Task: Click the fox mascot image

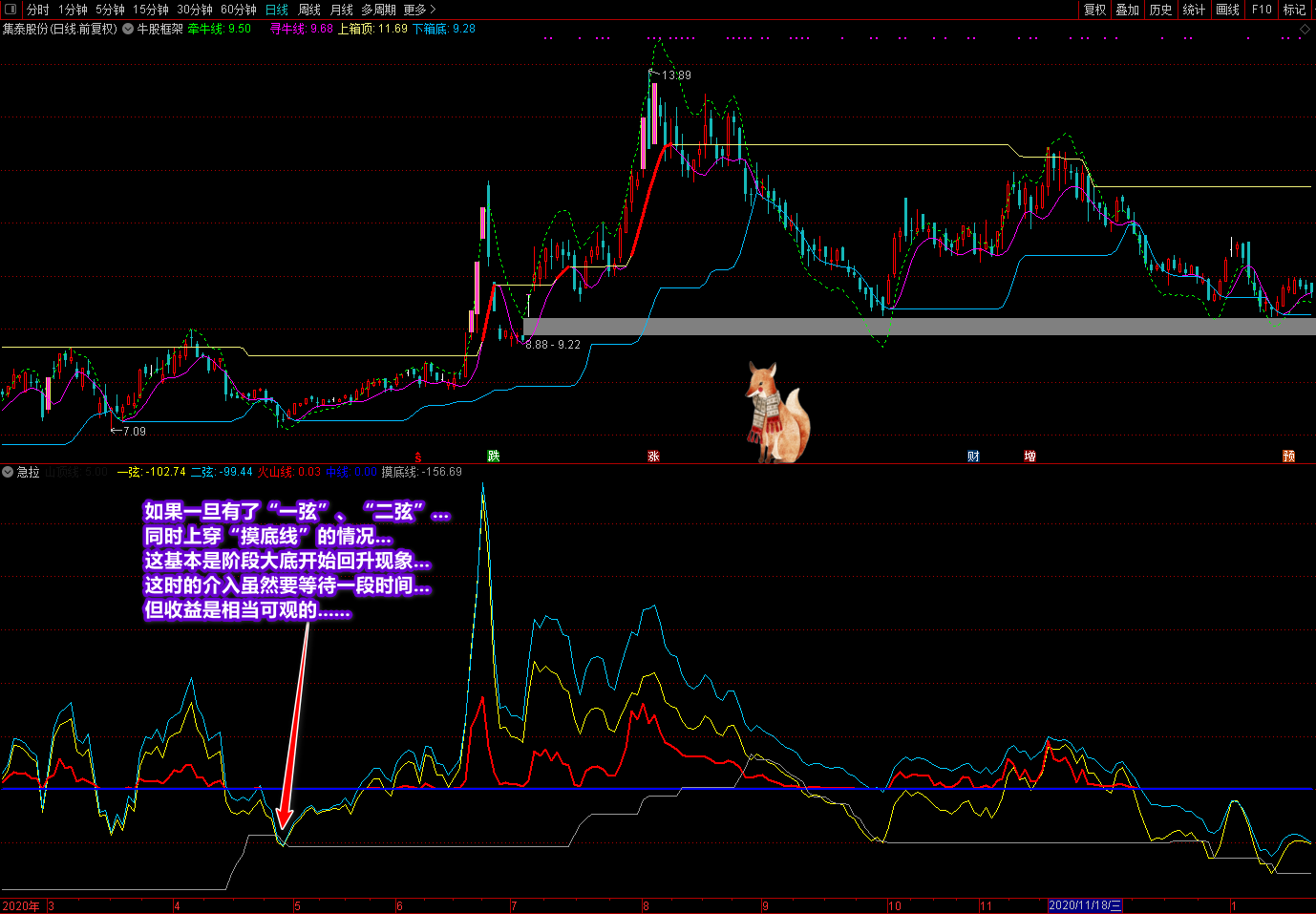Action: (776, 412)
